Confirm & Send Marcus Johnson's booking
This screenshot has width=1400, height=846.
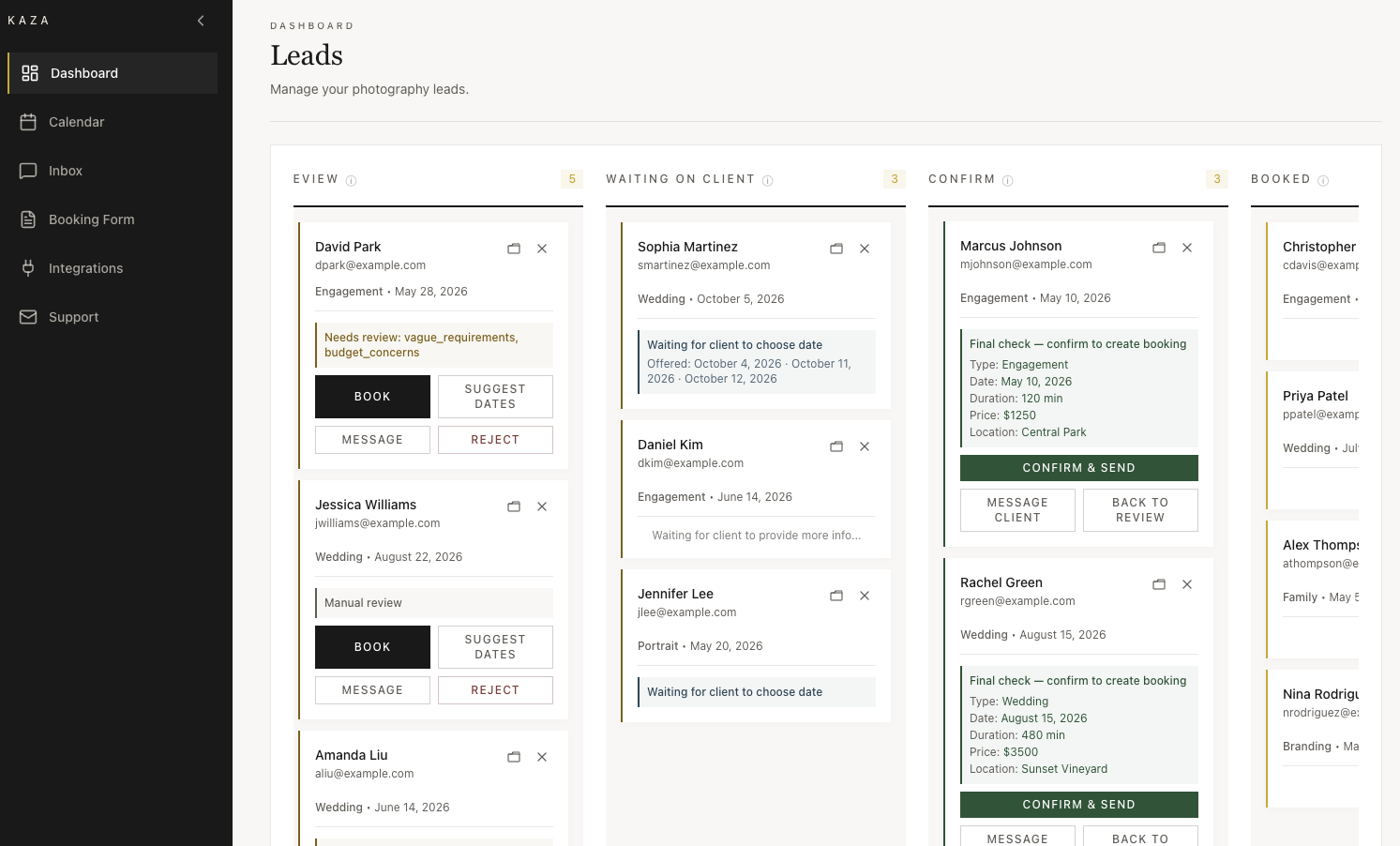click(1079, 468)
